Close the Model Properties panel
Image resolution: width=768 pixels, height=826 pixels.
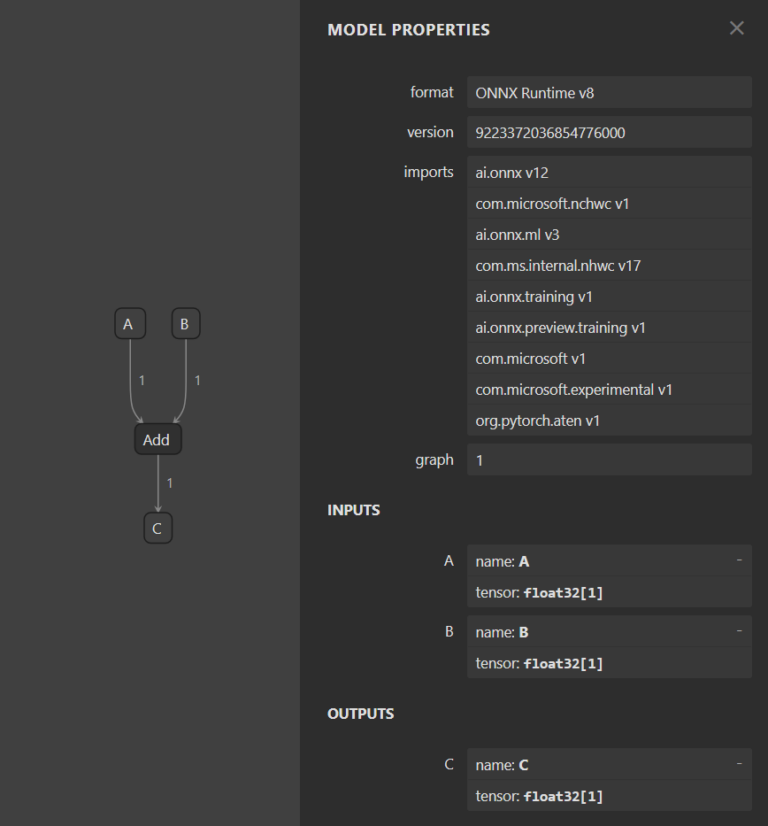(x=737, y=28)
